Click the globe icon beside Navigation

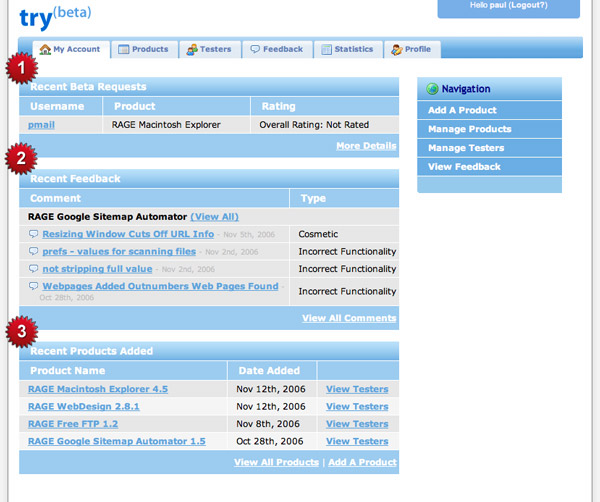[x=432, y=89]
